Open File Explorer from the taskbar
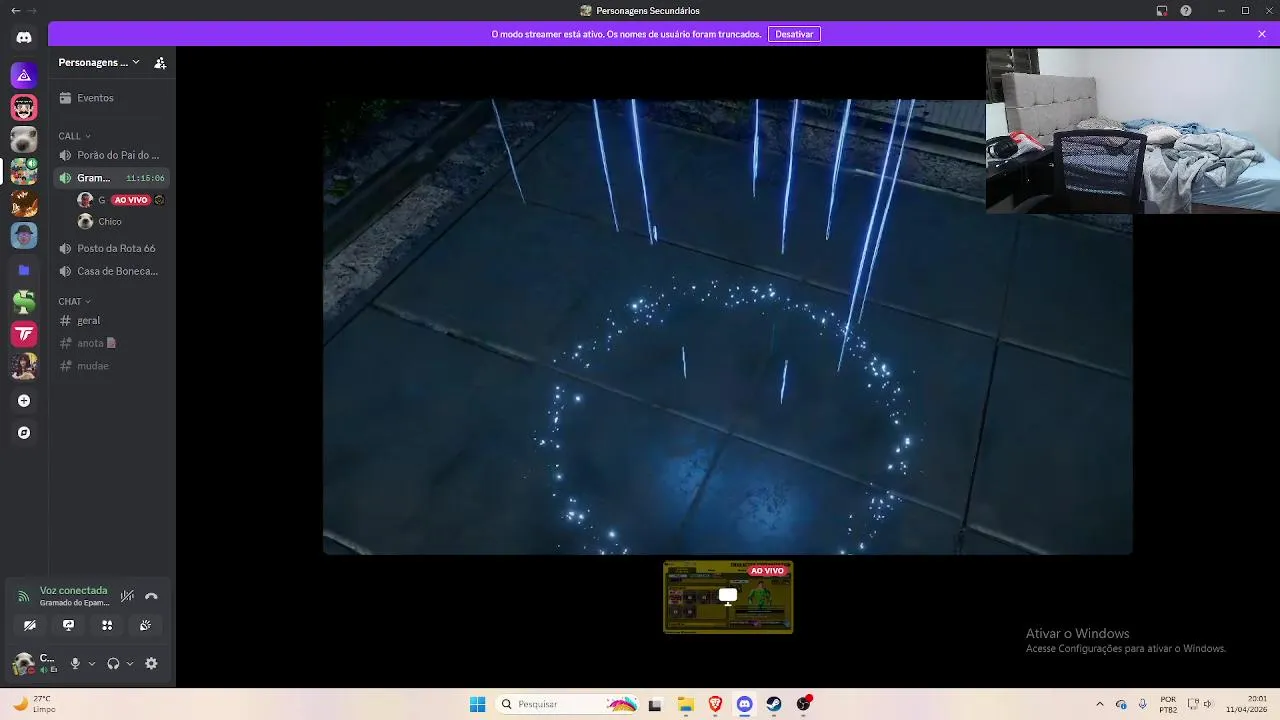1280x720 pixels. tap(686, 704)
